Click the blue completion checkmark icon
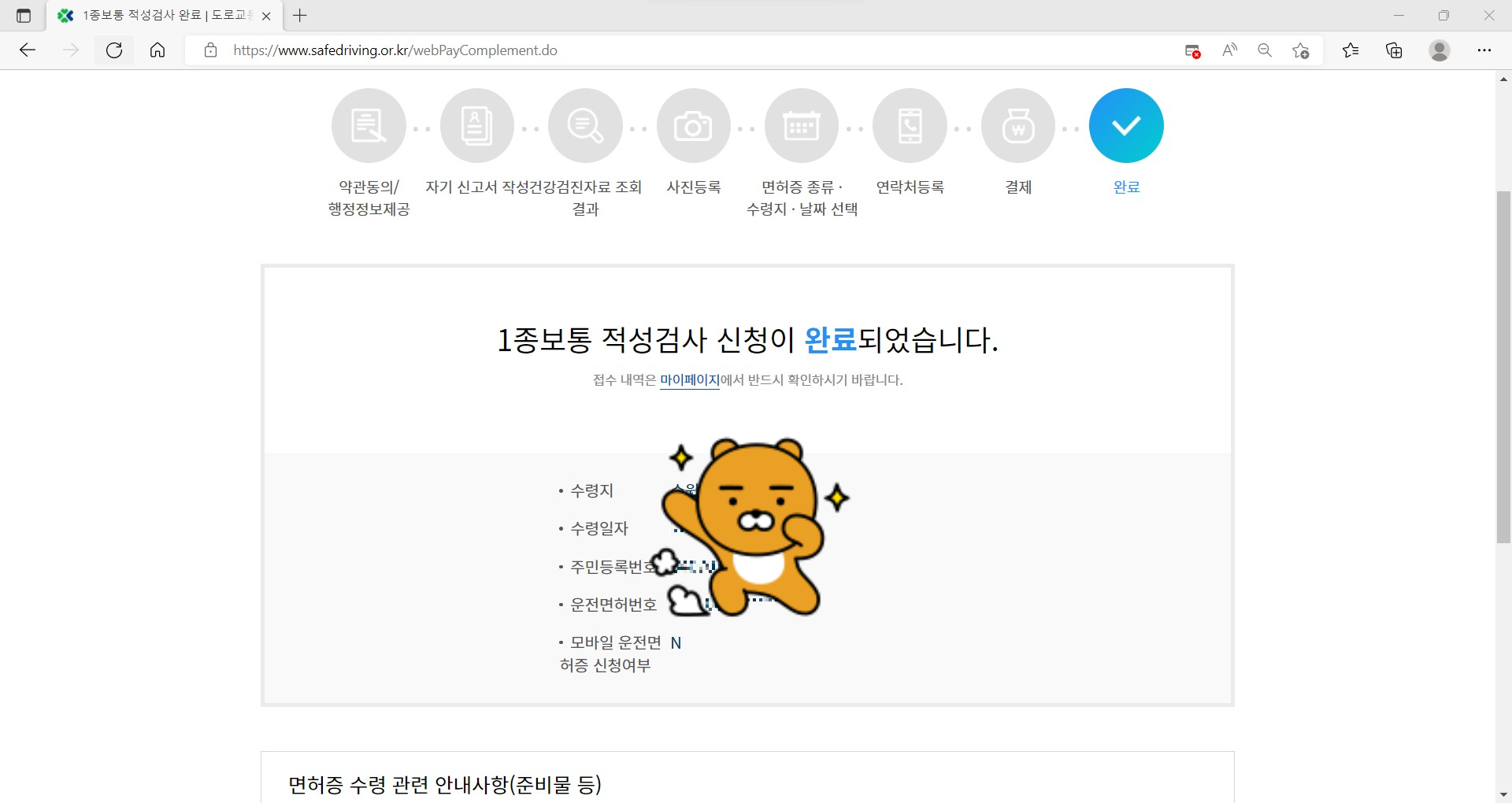This screenshot has height=803, width=1512. 1126,126
